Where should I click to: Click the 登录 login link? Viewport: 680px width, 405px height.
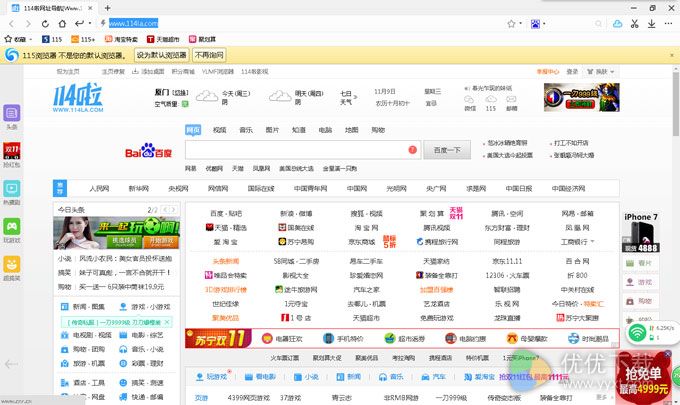(572, 72)
